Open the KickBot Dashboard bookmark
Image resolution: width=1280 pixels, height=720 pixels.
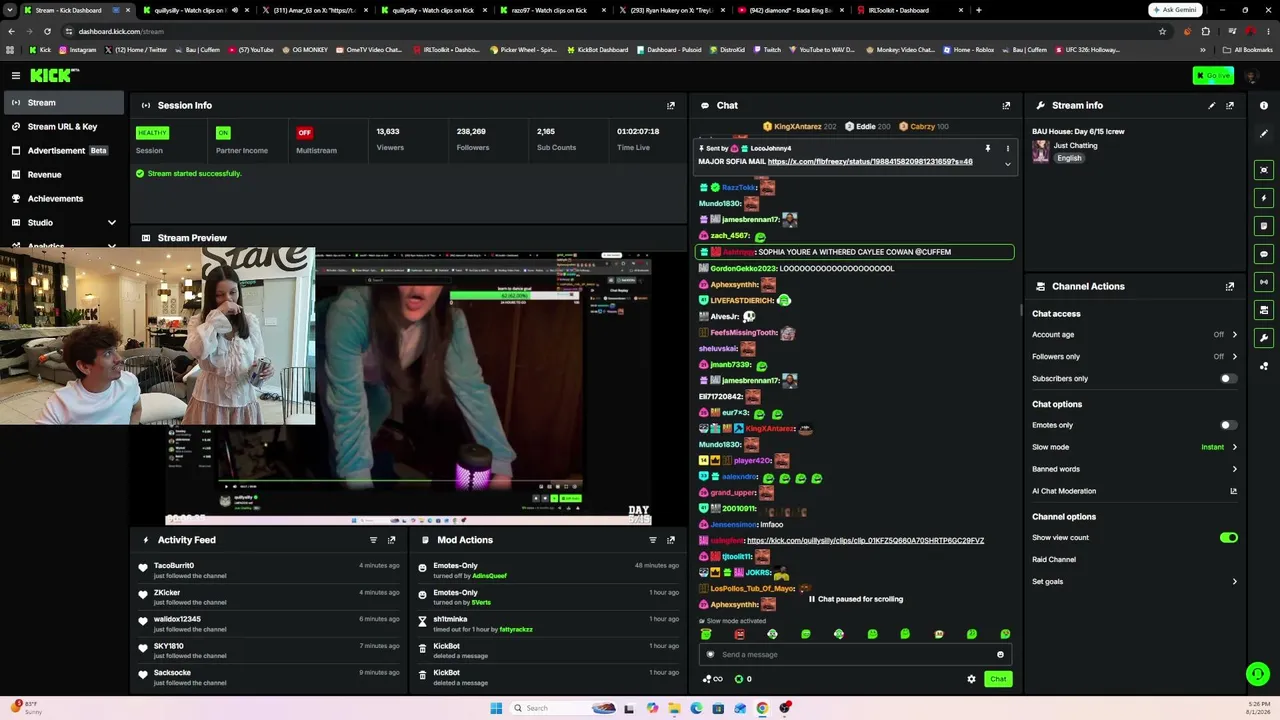tap(599, 50)
